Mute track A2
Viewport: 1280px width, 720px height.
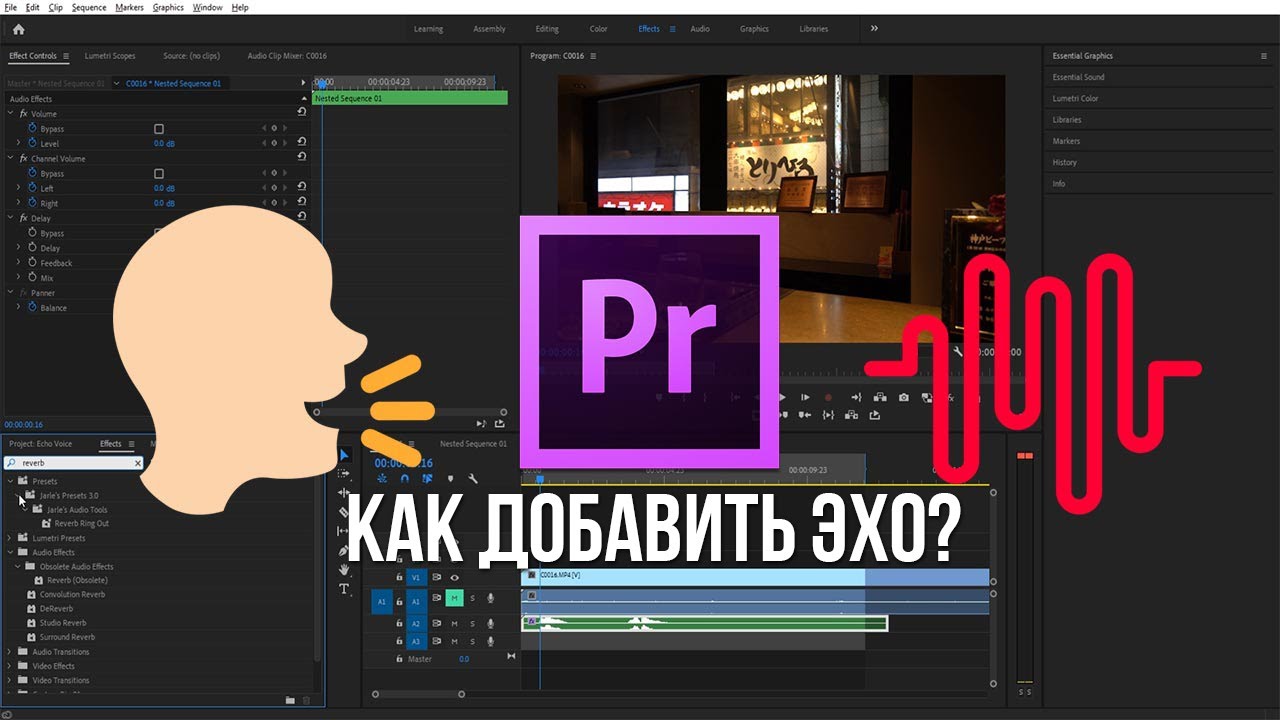(x=454, y=624)
